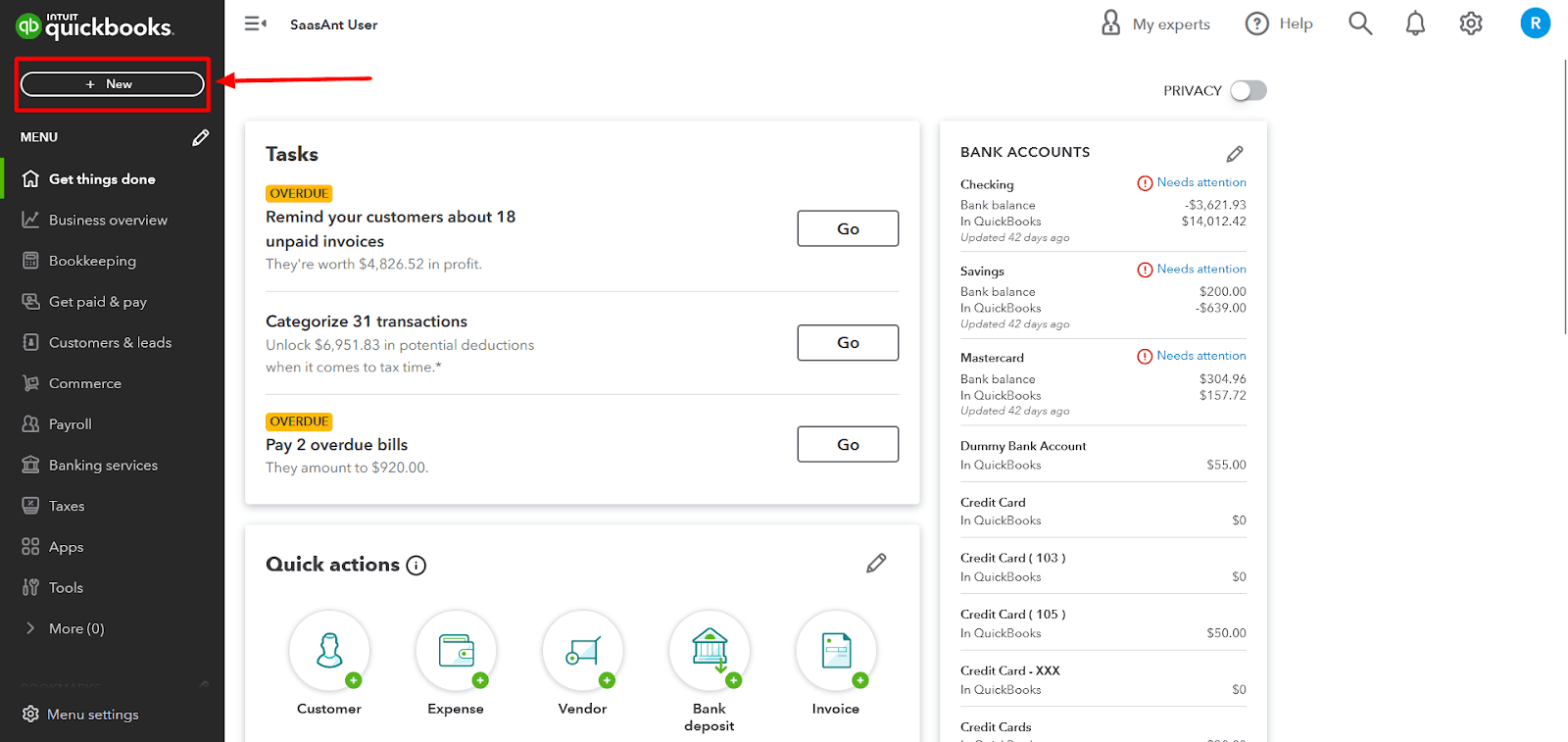Viewport: 1568px width, 742px height.
Task: Select the Savings account name
Action: click(982, 272)
